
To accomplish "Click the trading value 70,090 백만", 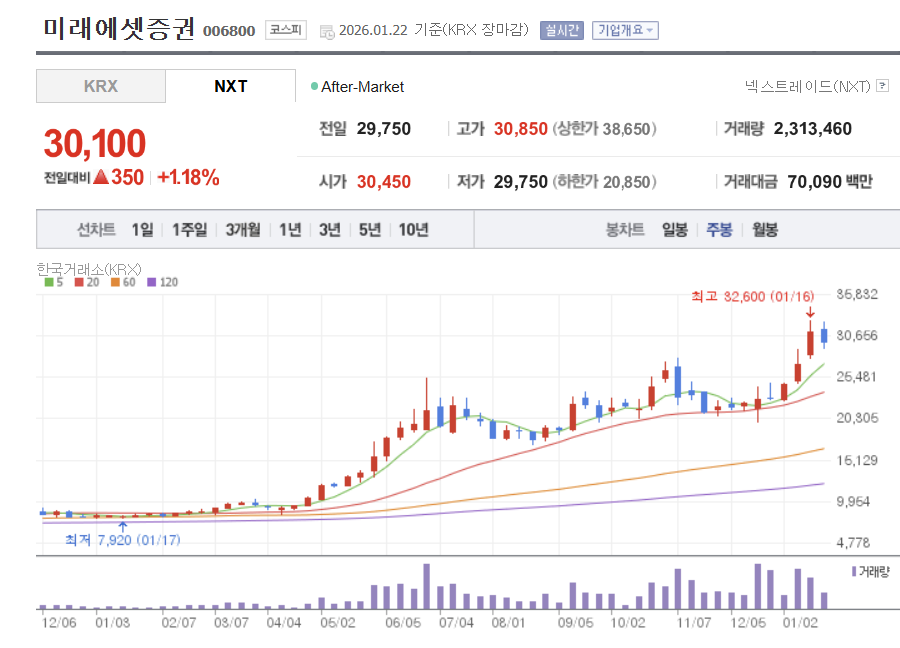I will point(830,182).
